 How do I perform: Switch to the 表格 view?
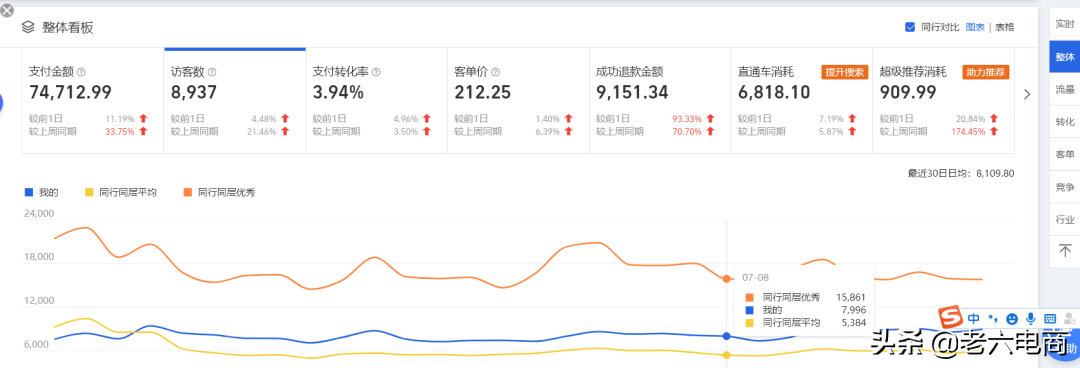tap(1005, 28)
